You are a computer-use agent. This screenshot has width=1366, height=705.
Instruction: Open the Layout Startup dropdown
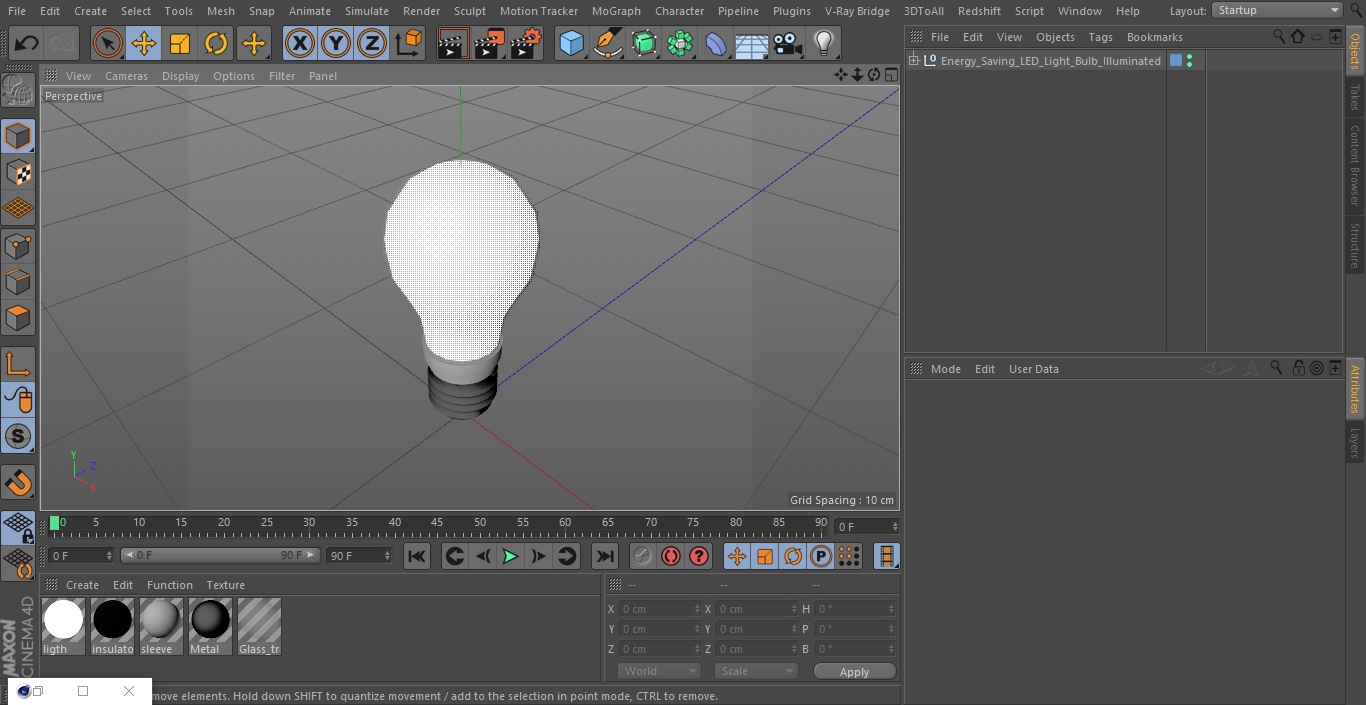coord(1278,10)
